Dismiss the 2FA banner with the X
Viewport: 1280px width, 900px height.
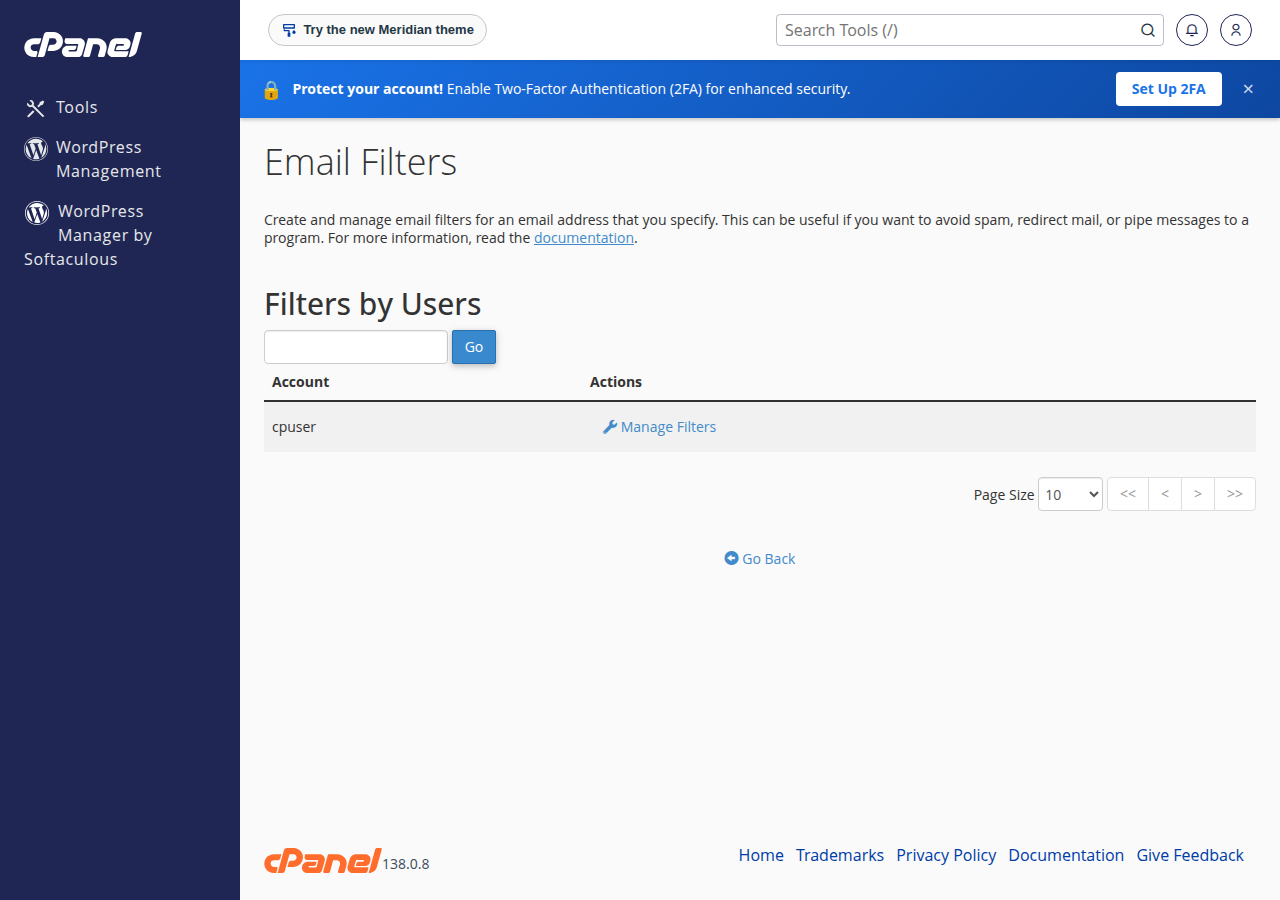(1248, 89)
